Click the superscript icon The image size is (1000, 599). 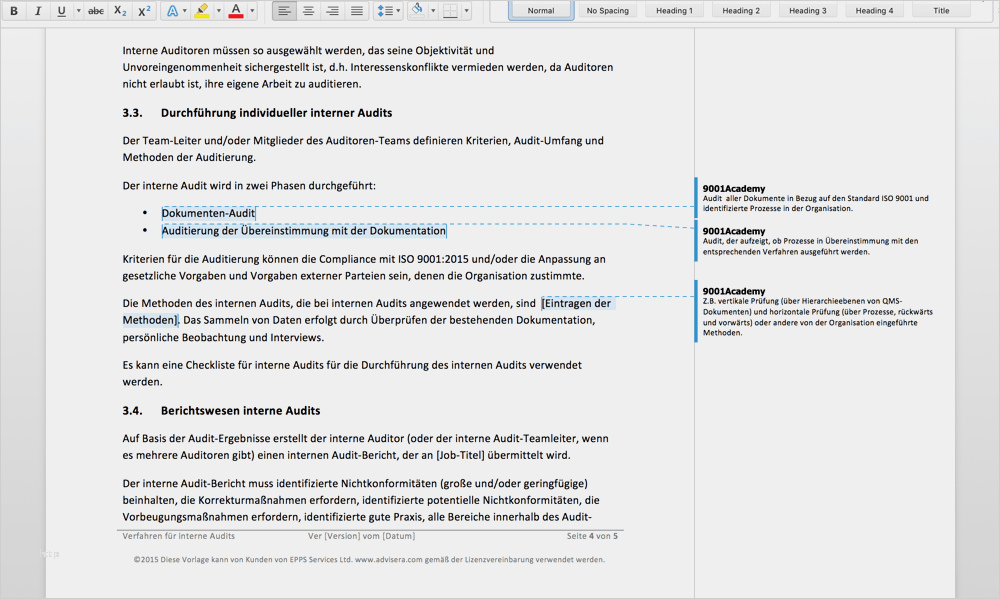(x=144, y=11)
